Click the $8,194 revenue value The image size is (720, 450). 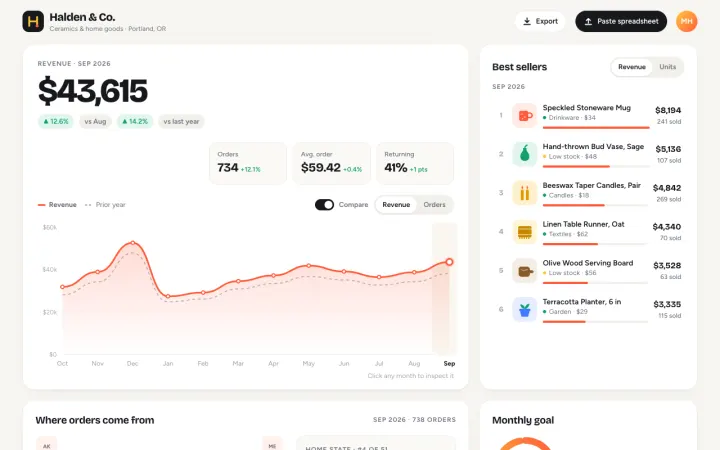[x=668, y=110]
